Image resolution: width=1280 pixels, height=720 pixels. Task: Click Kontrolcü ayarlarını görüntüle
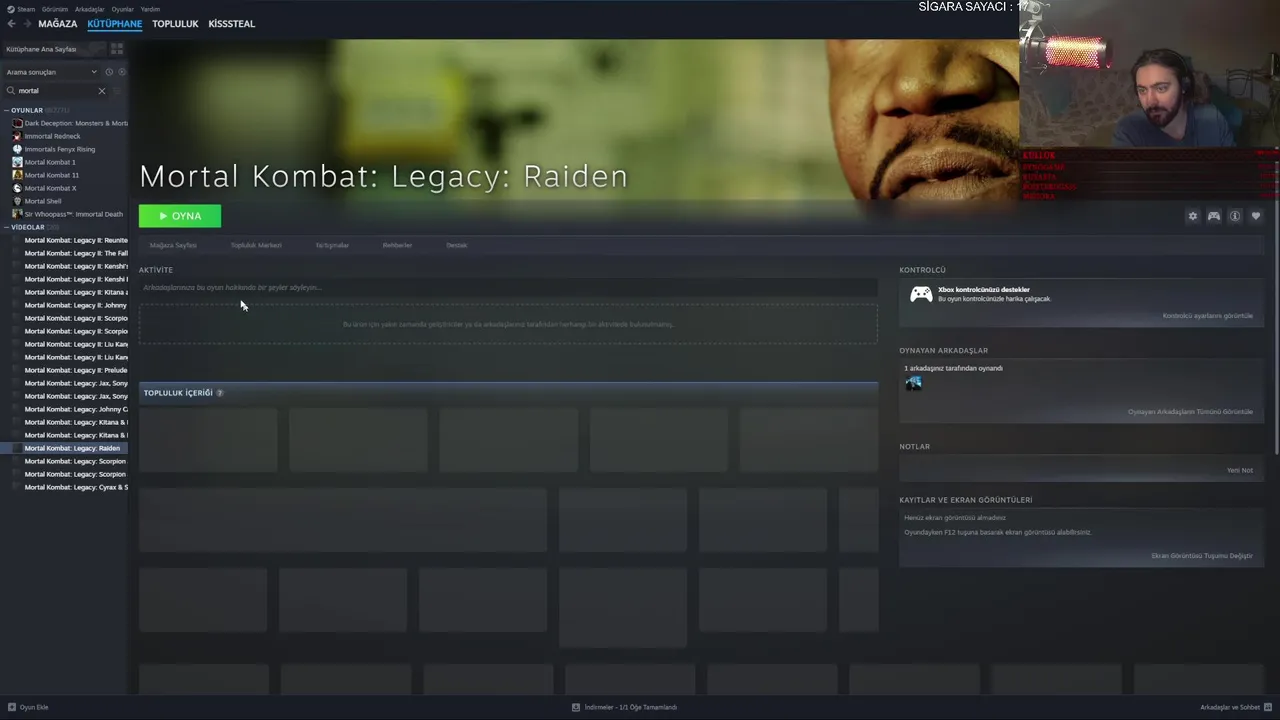pos(1207,316)
